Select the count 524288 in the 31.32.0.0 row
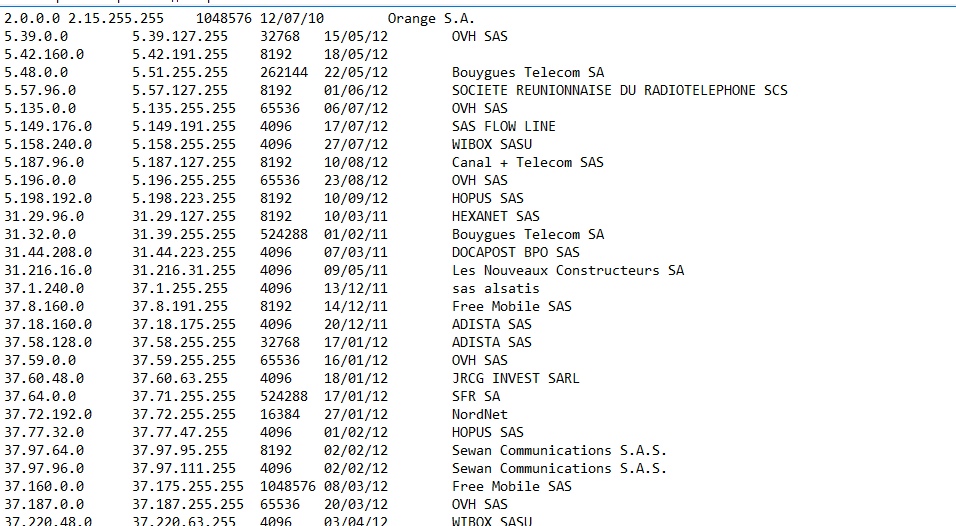This screenshot has height=526, width=956. [284, 235]
